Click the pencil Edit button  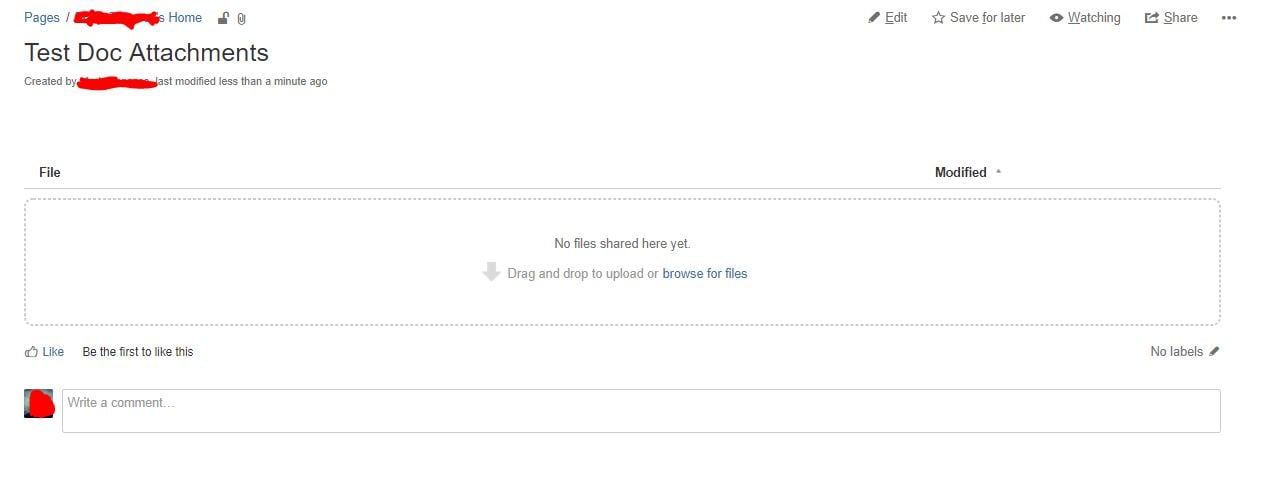coord(888,18)
